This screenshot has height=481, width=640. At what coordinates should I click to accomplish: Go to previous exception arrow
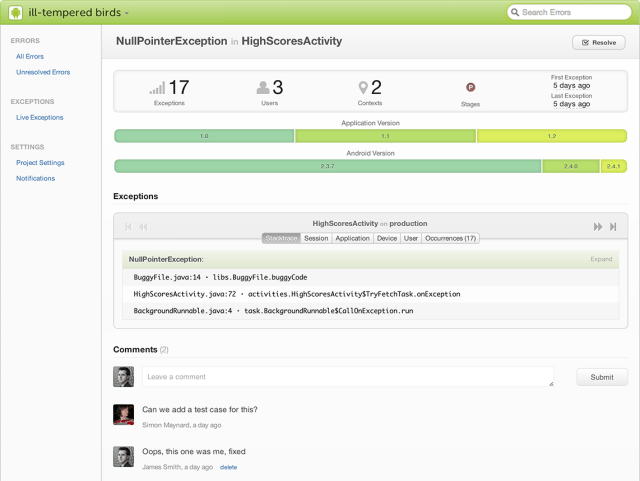pyautogui.click(x=143, y=227)
